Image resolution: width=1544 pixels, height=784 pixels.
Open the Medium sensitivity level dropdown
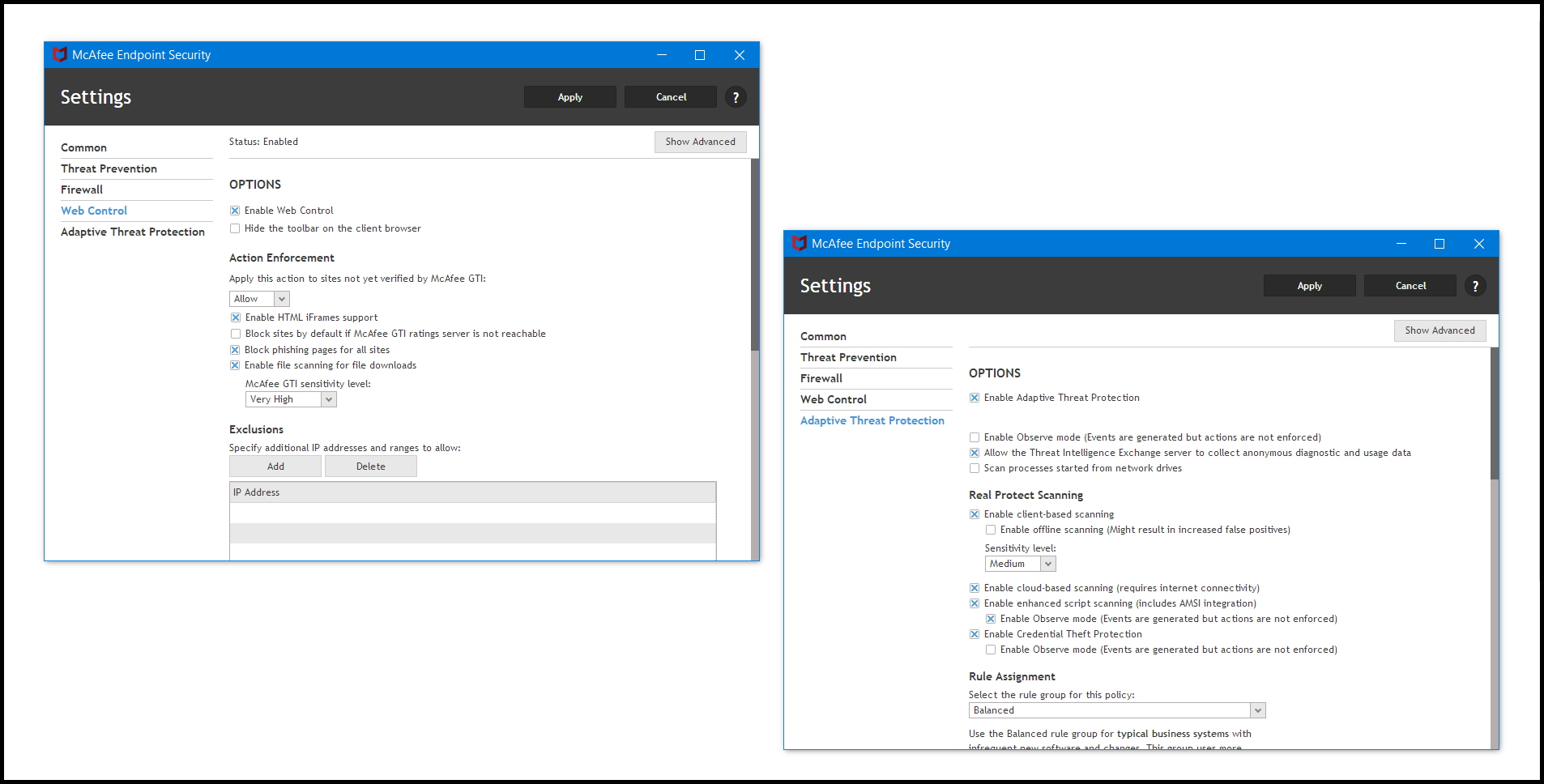click(x=1021, y=564)
